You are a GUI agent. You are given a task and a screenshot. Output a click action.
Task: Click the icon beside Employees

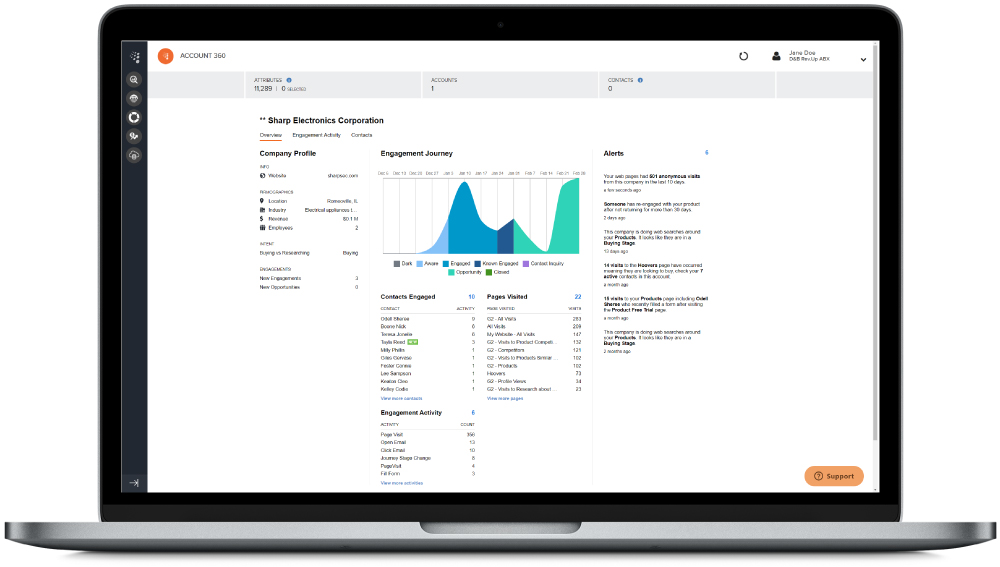(262, 228)
